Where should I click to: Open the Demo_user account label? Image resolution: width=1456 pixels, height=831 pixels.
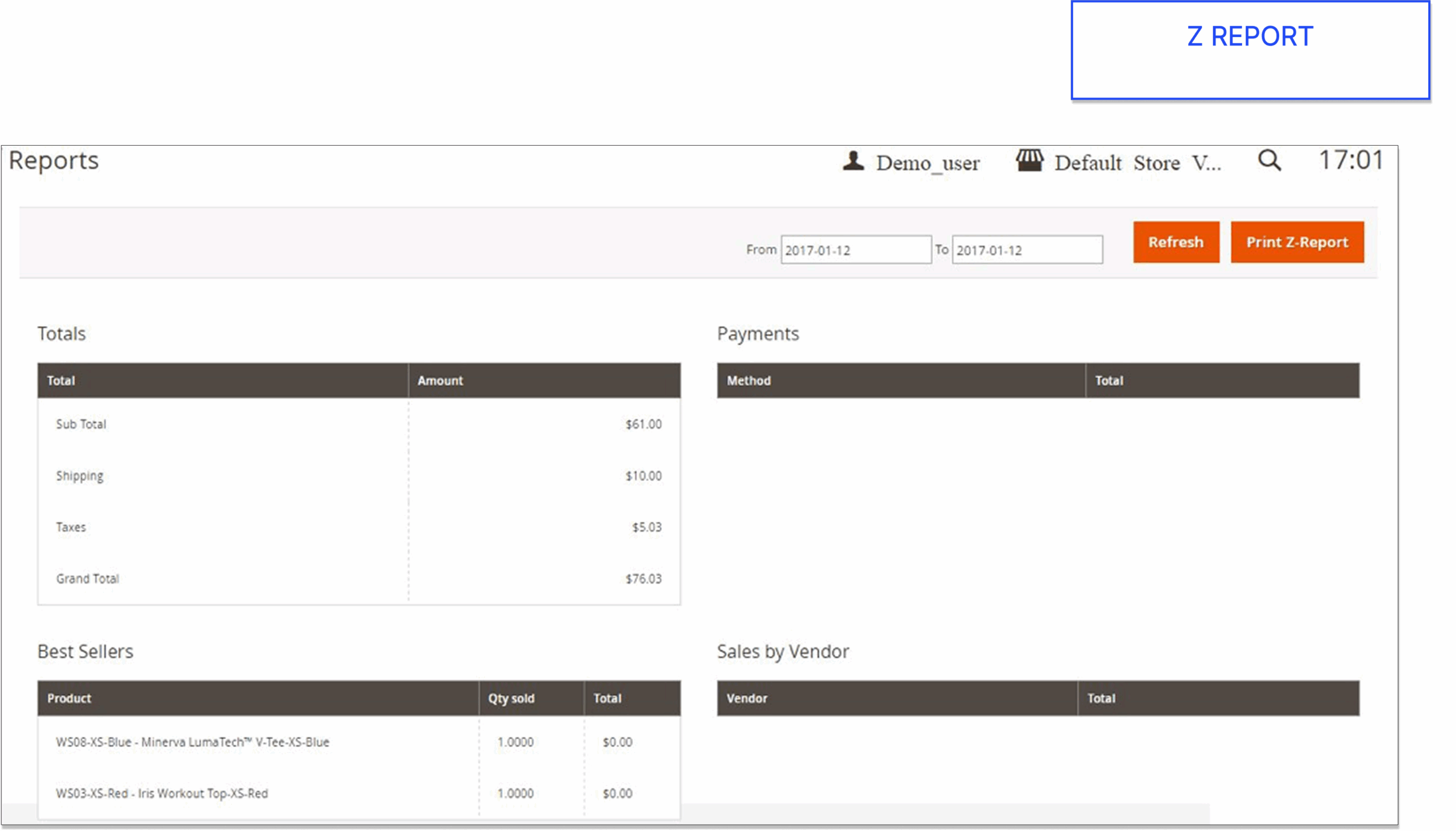[928, 163]
